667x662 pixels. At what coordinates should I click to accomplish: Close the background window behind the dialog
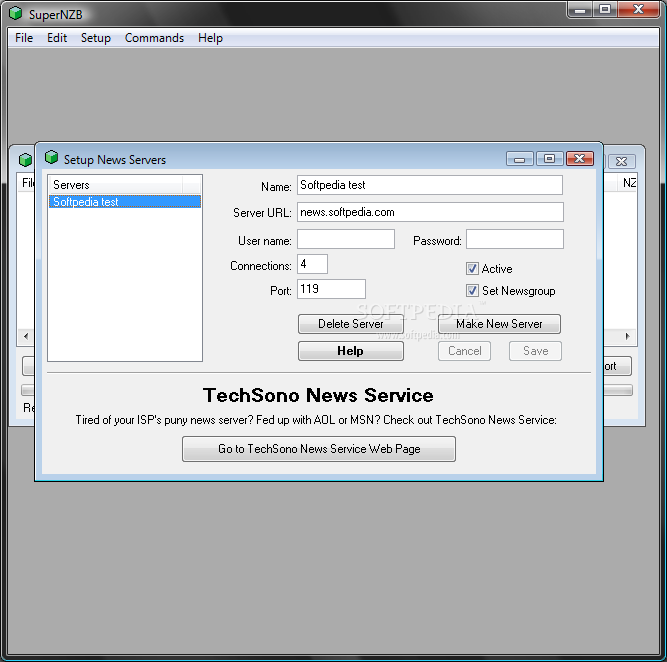click(x=621, y=161)
